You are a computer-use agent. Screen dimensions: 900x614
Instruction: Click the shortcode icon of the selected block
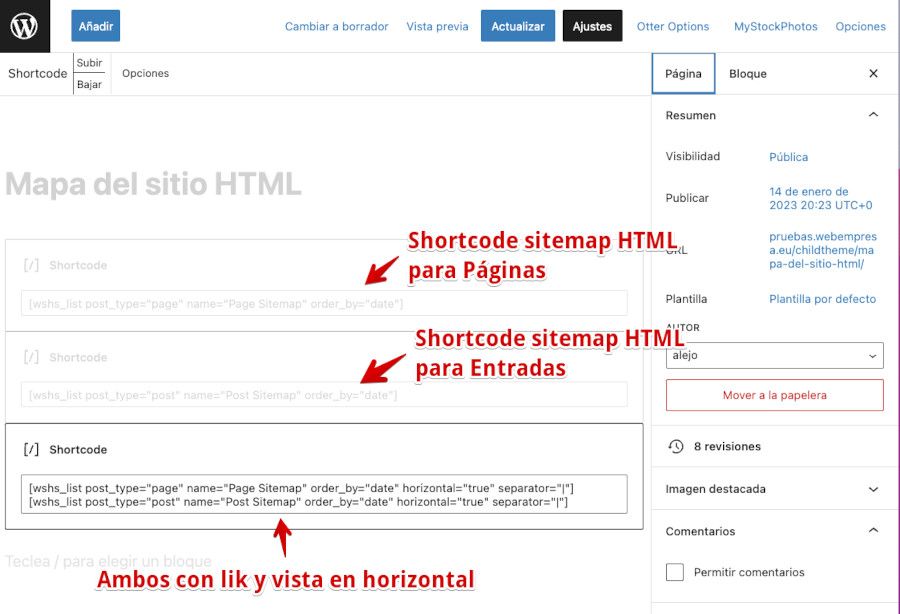click(32, 449)
